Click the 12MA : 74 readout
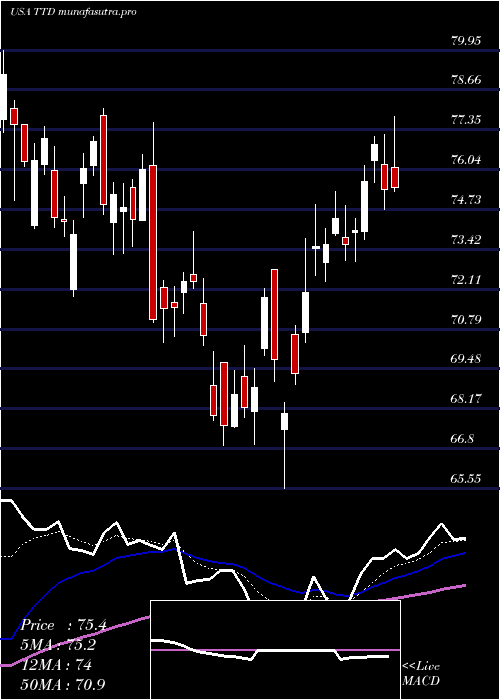The image size is (500, 700). pos(56,665)
